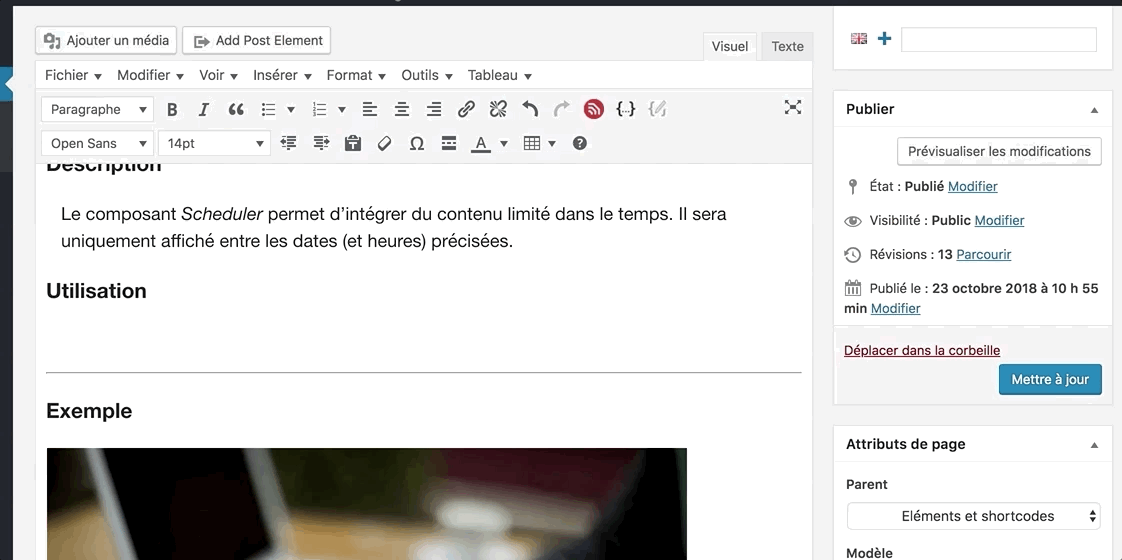Screen dimensions: 1122x560
Task: Insert a blockquote
Action: coord(236,110)
